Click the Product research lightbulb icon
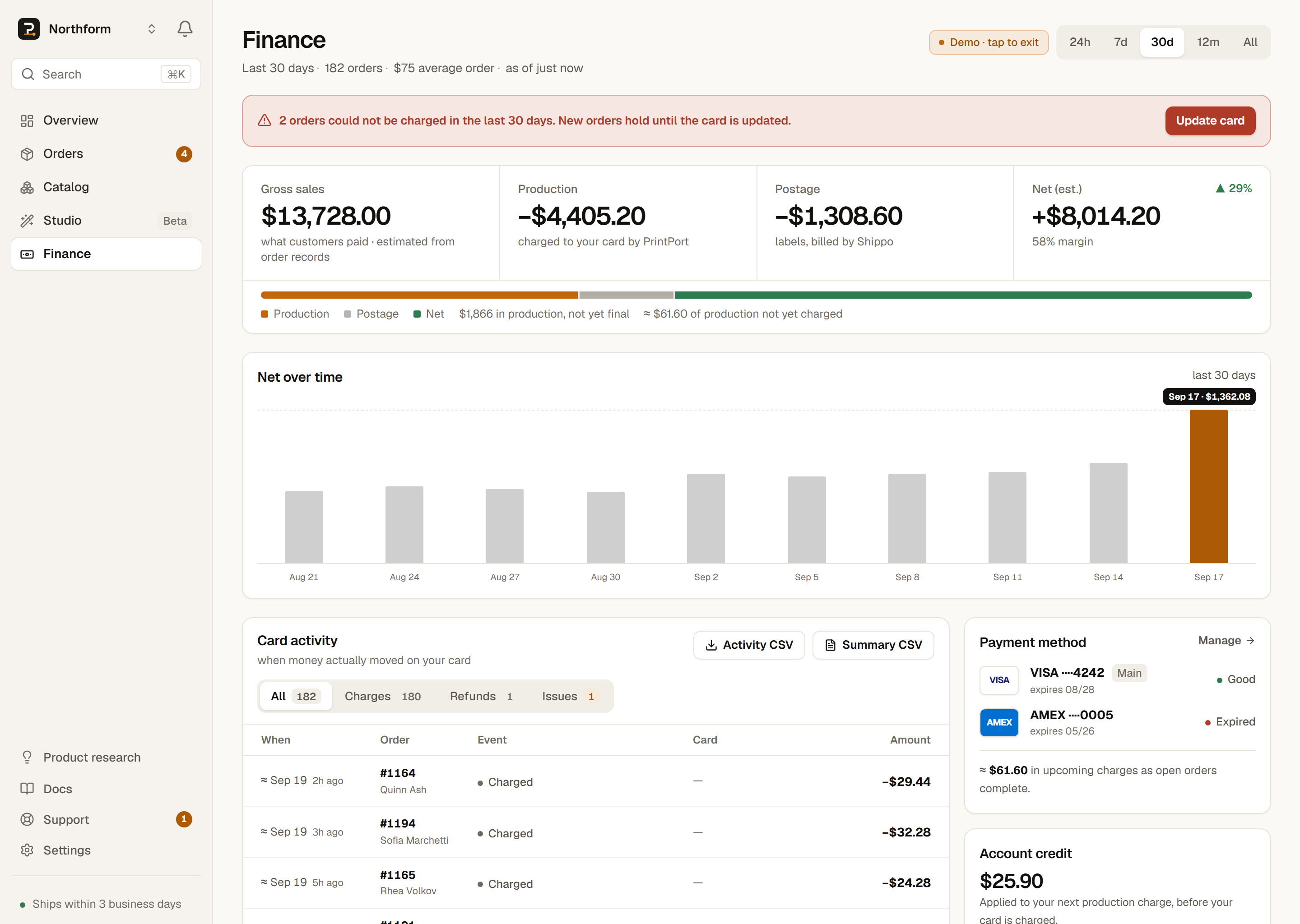Screen dimensions: 1300x924 (x=27, y=758)
